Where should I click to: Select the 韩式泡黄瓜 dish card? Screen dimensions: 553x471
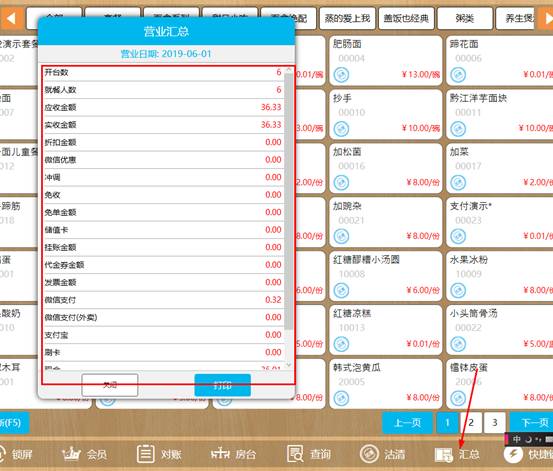pos(385,384)
